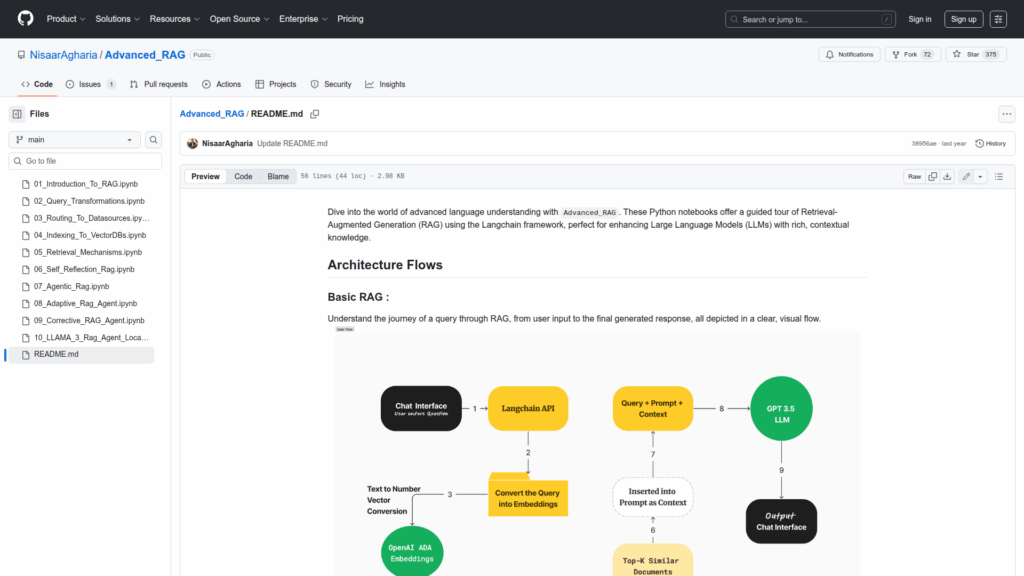
Task: Collapse the Files side panel icon
Action: (17, 114)
